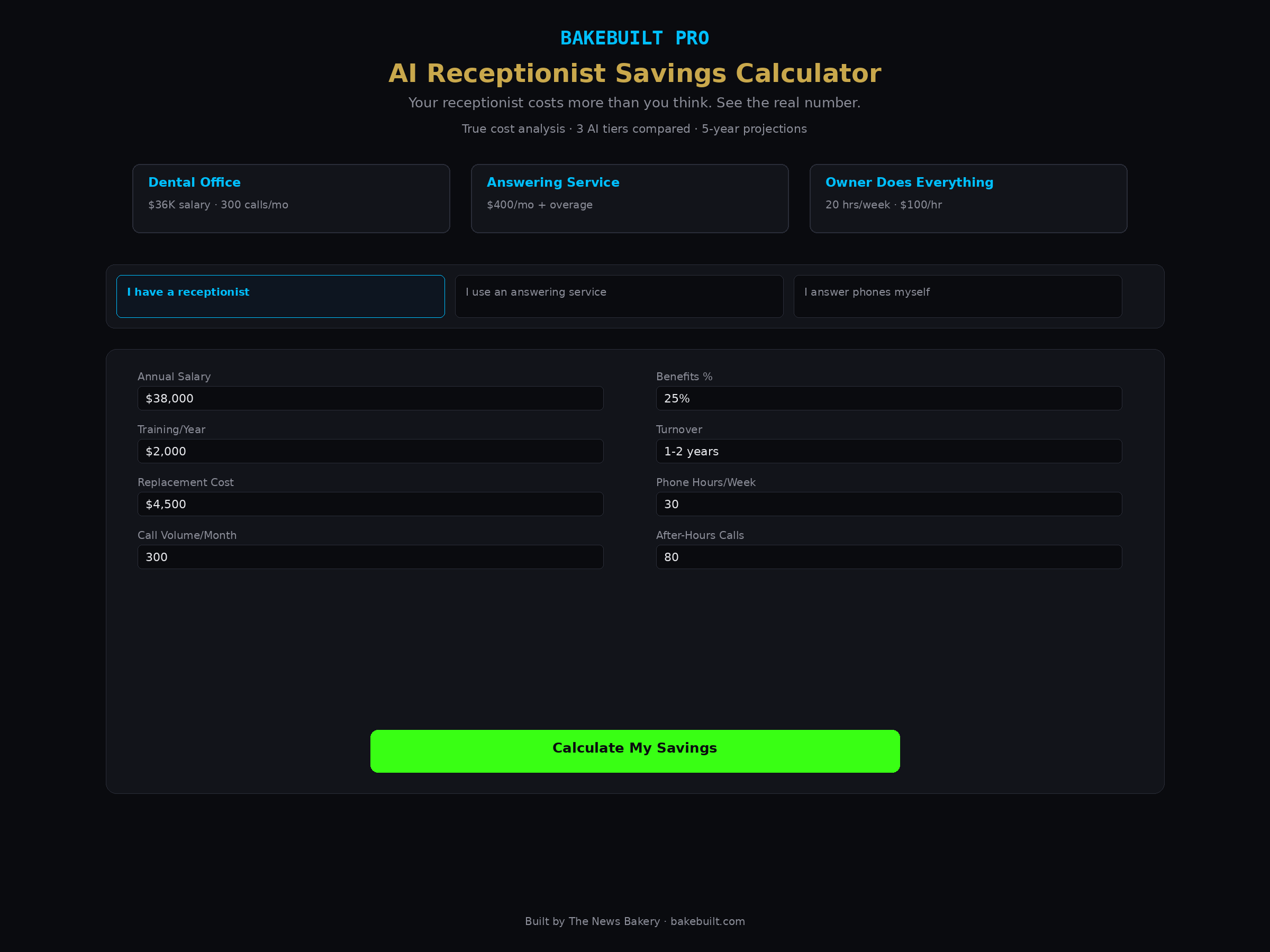Click the '20 hrs/week · $100/hr' text
Image resolution: width=1270 pixels, height=952 pixels.
tap(884, 205)
